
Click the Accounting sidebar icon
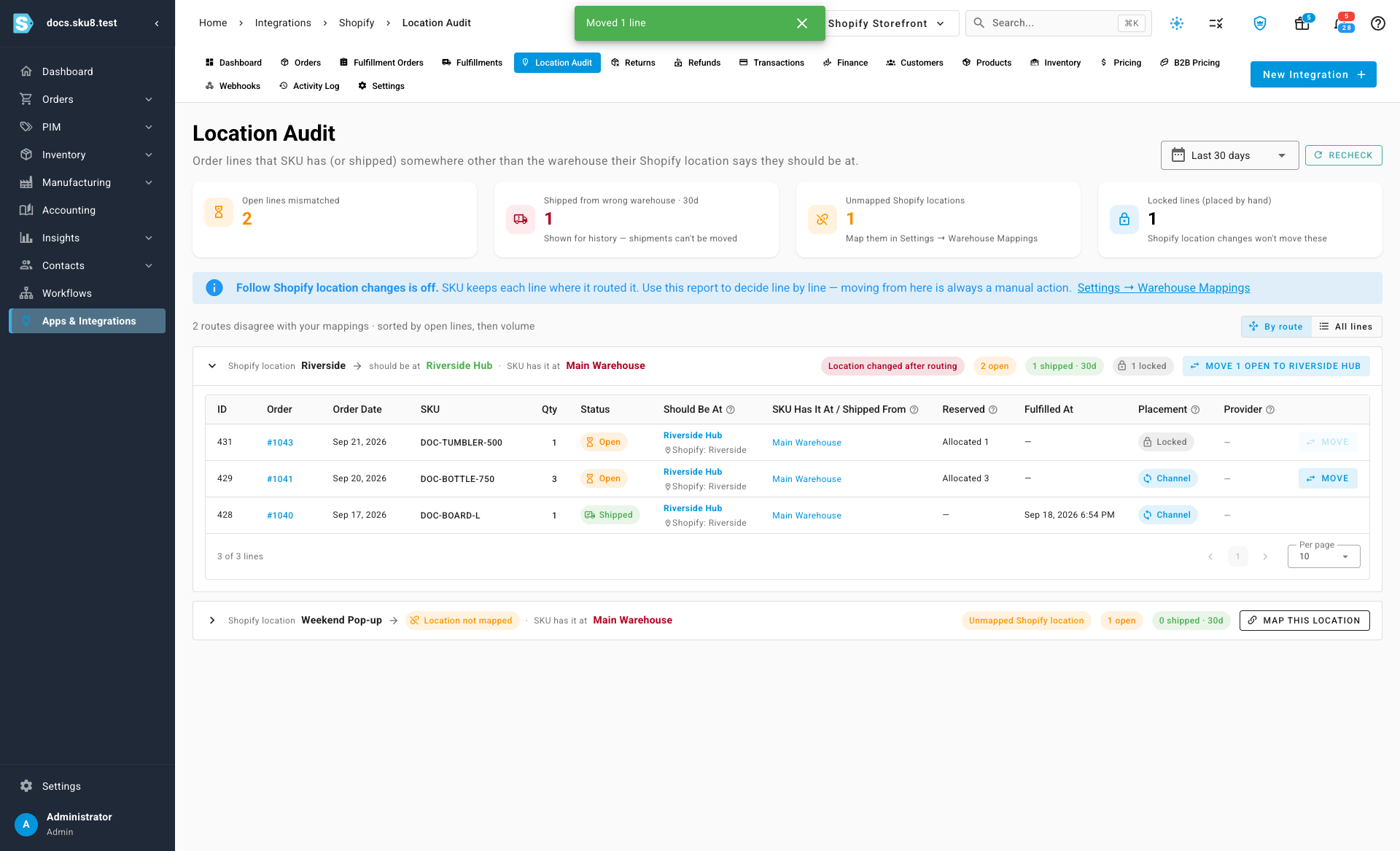click(26, 210)
